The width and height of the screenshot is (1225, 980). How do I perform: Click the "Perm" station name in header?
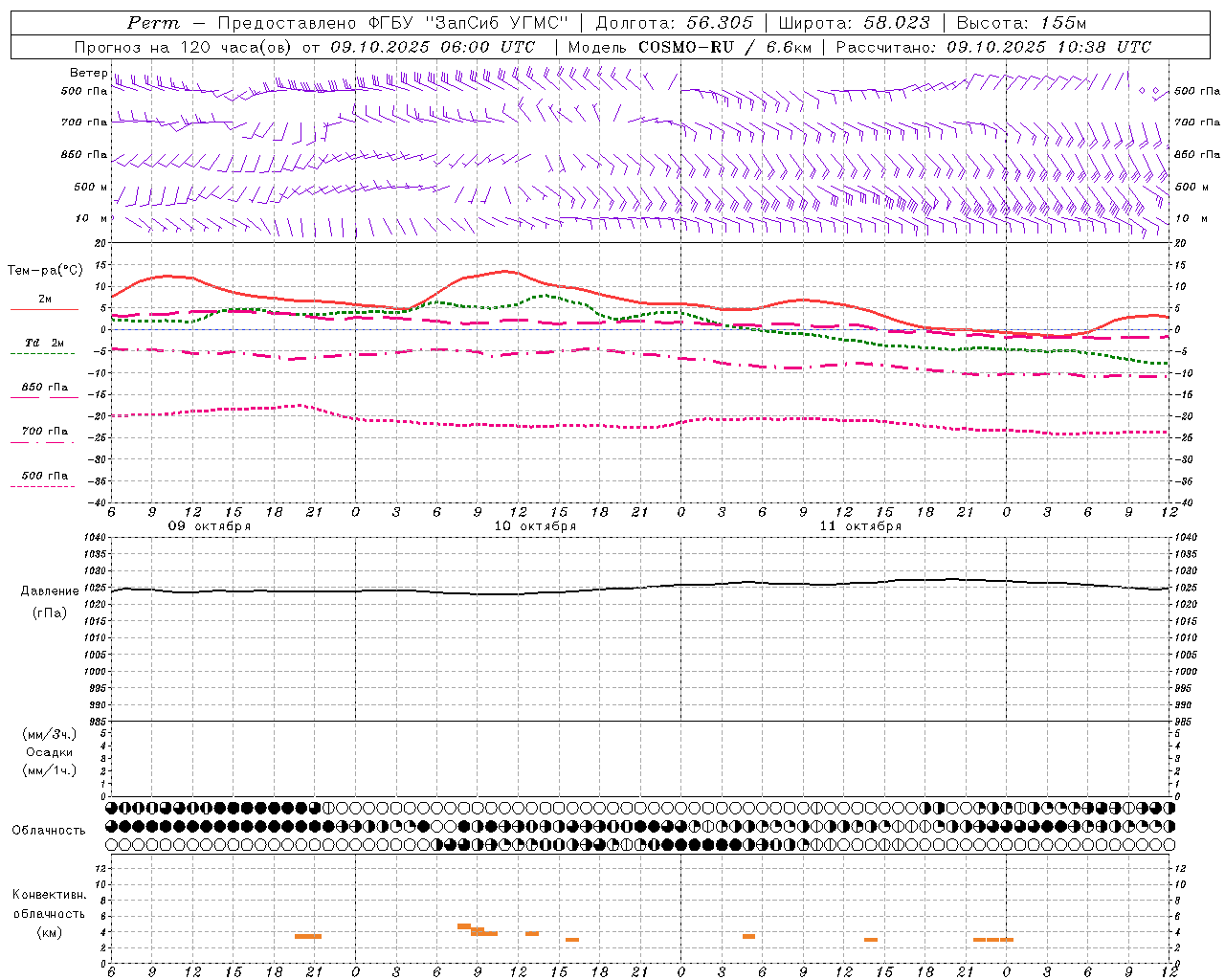[x=154, y=23]
